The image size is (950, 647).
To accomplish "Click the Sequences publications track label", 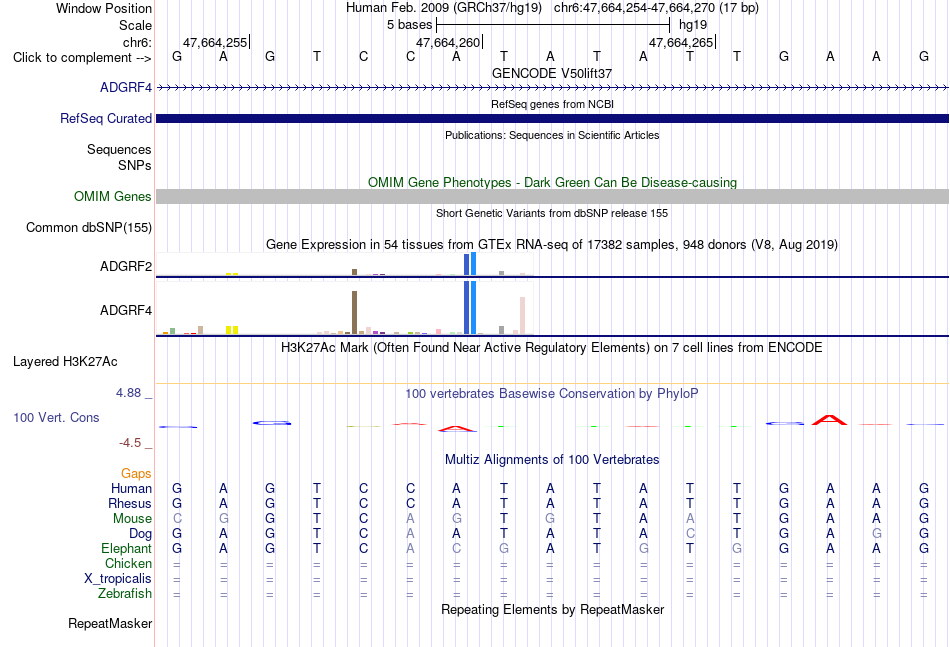I will tap(119, 150).
